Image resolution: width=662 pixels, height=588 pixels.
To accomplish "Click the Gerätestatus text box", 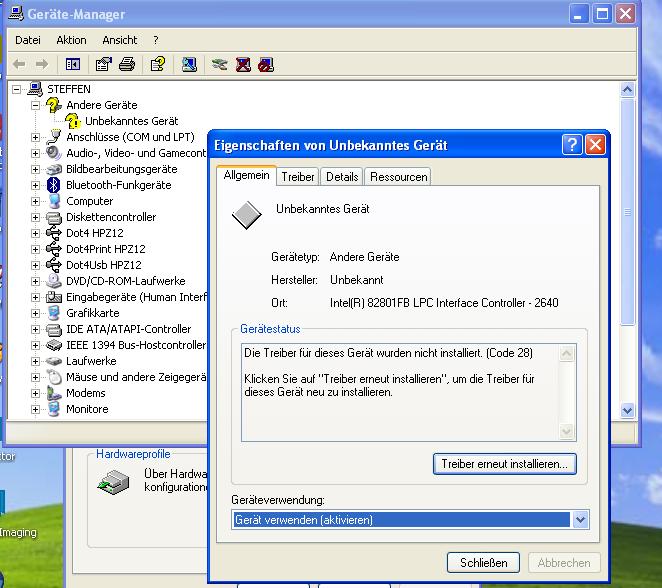I will point(408,393).
